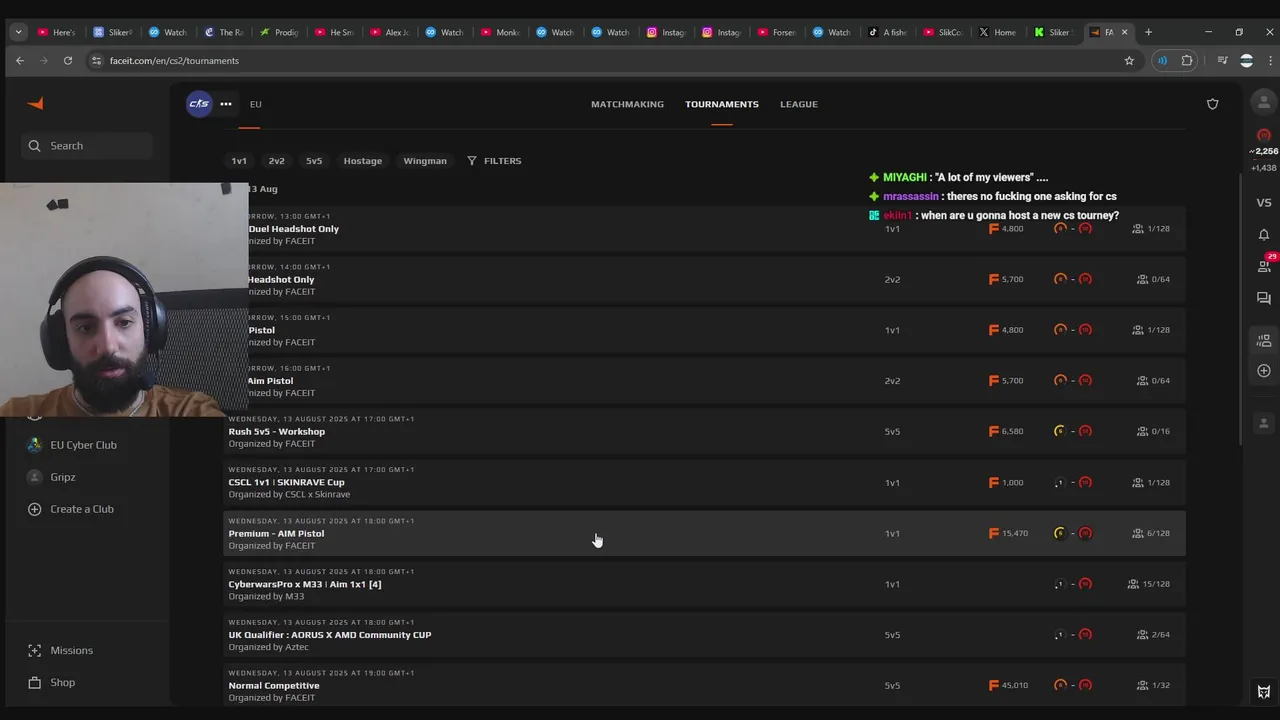Image resolution: width=1280 pixels, height=720 pixels.
Task: Open CSCL 1v1 | SKINRAVE Cup tournament
Action: [x=704, y=483]
